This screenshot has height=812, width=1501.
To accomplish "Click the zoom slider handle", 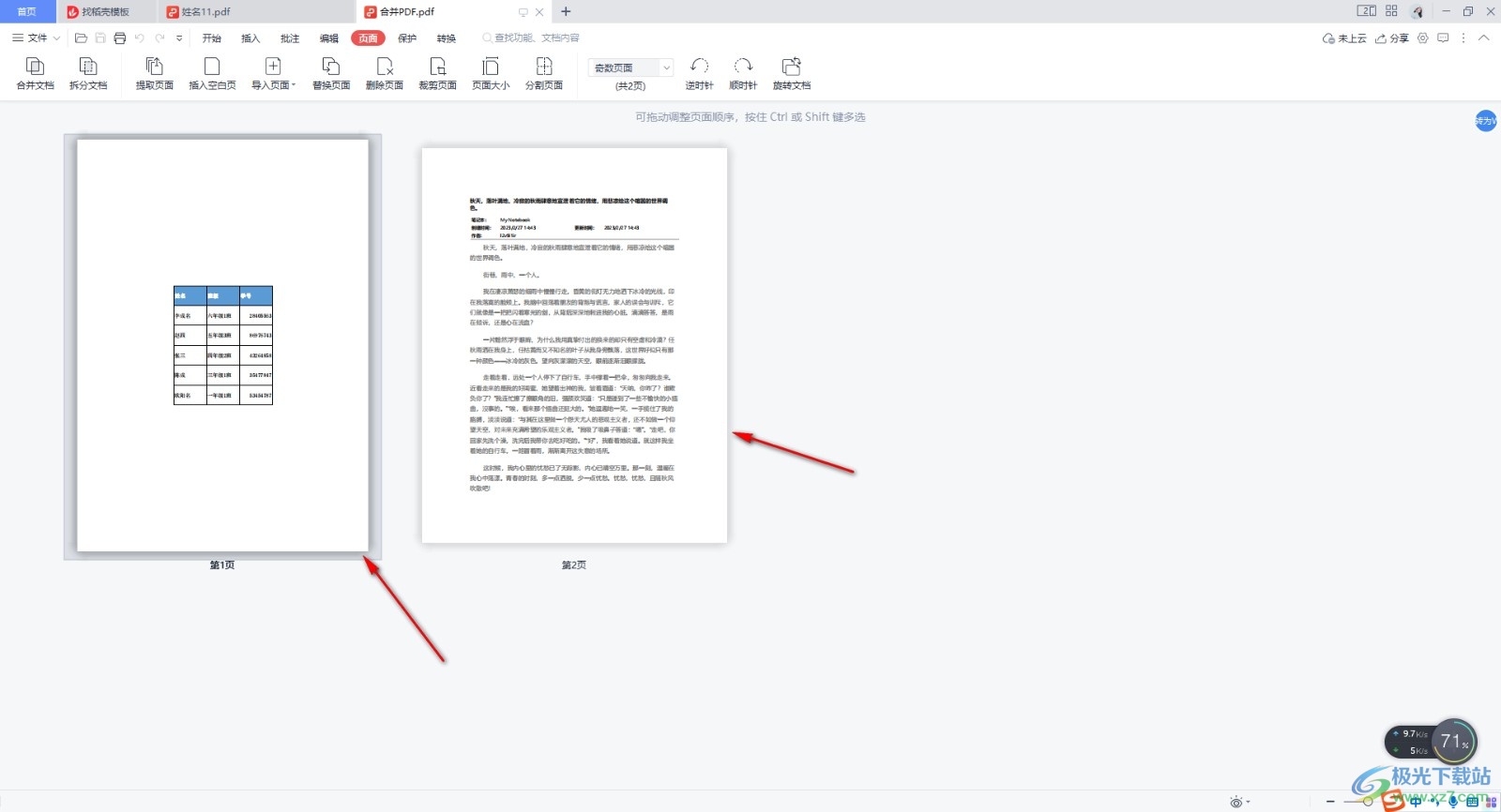I will (x=1368, y=802).
